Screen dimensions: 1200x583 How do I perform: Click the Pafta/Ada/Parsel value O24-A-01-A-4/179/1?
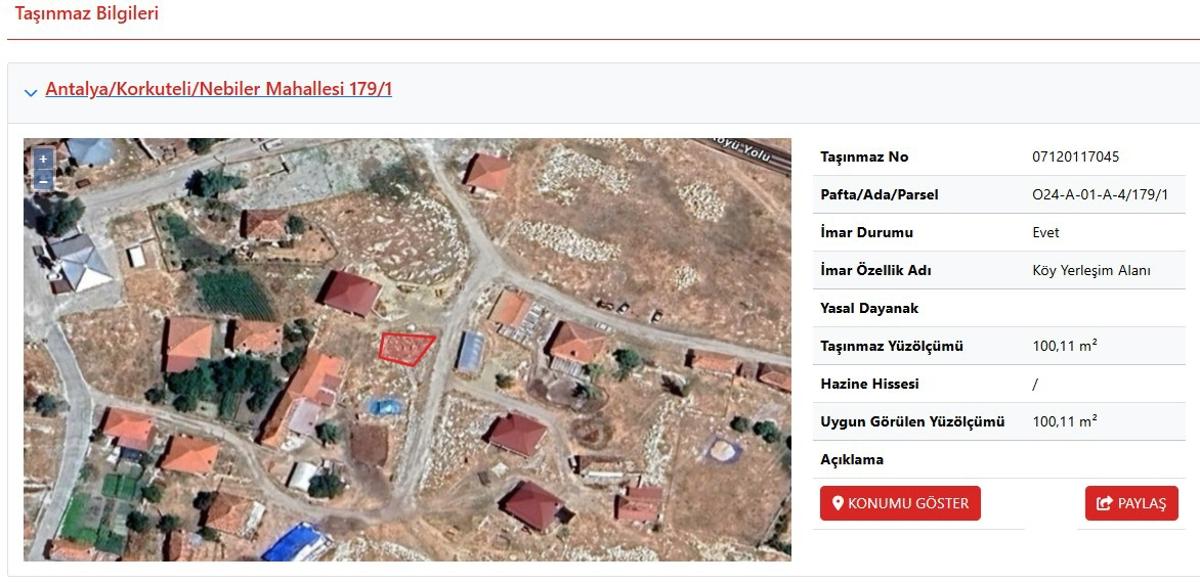click(x=1100, y=195)
